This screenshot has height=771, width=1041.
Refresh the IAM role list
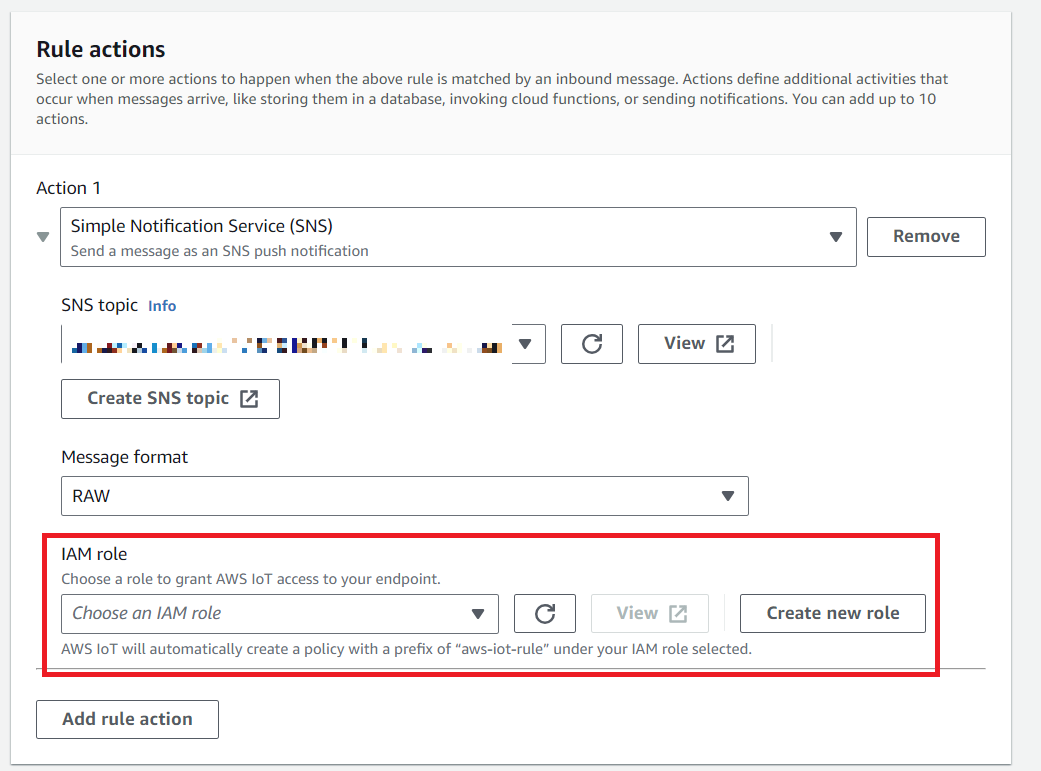click(x=545, y=614)
